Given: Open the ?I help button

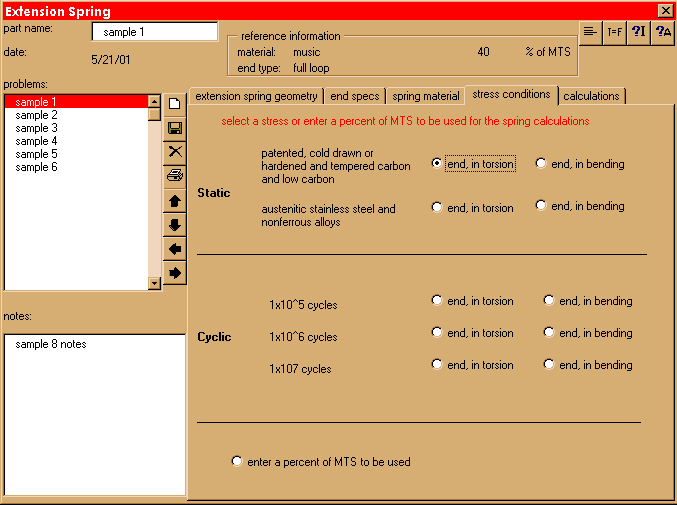Looking at the screenshot, I should click(x=639, y=32).
